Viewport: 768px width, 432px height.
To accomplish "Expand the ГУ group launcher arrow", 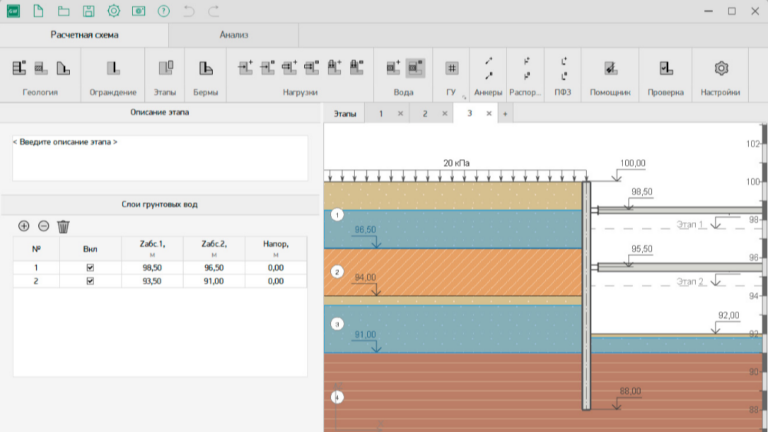I will coord(464,97).
